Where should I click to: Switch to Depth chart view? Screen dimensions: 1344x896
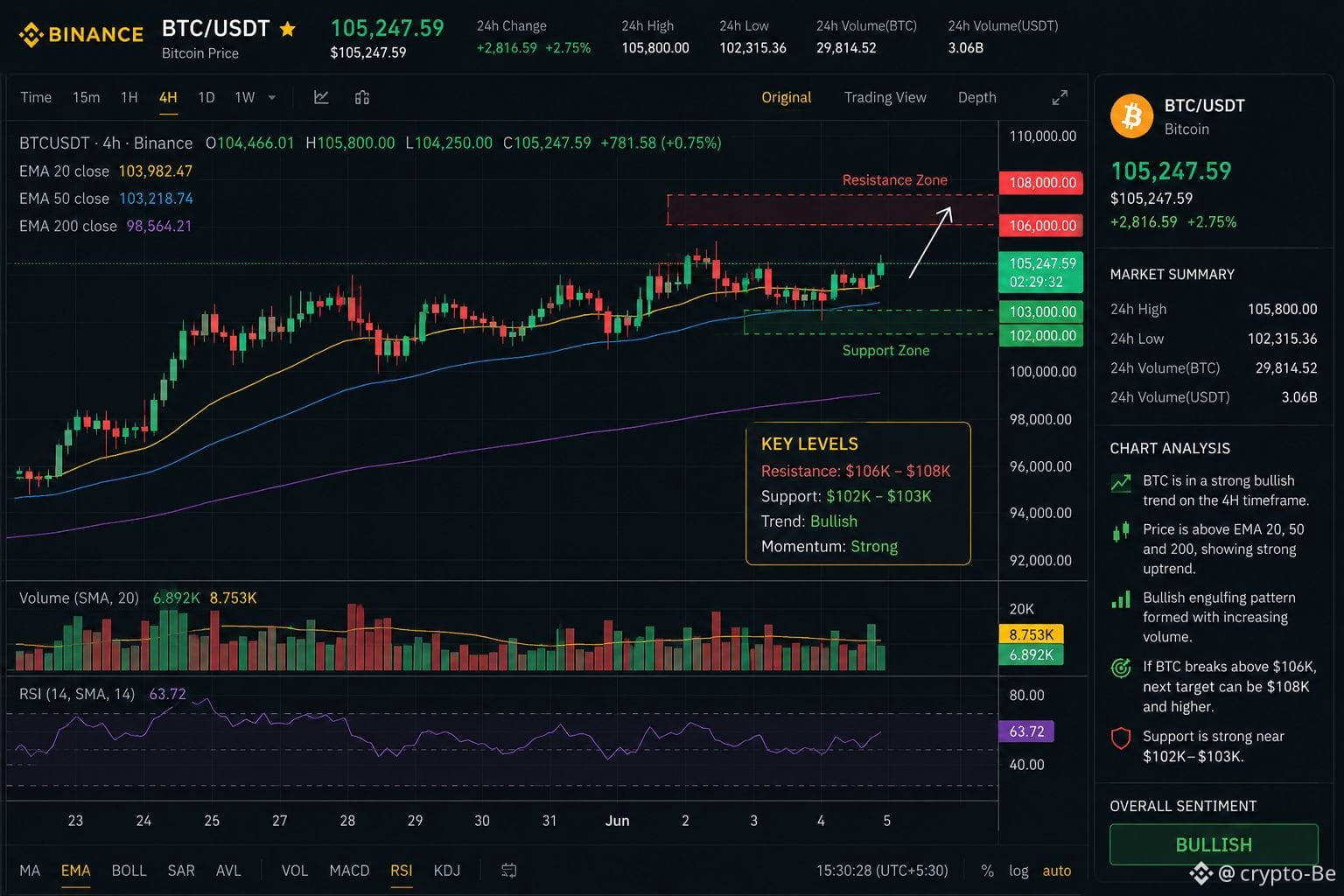tap(976, 97)
